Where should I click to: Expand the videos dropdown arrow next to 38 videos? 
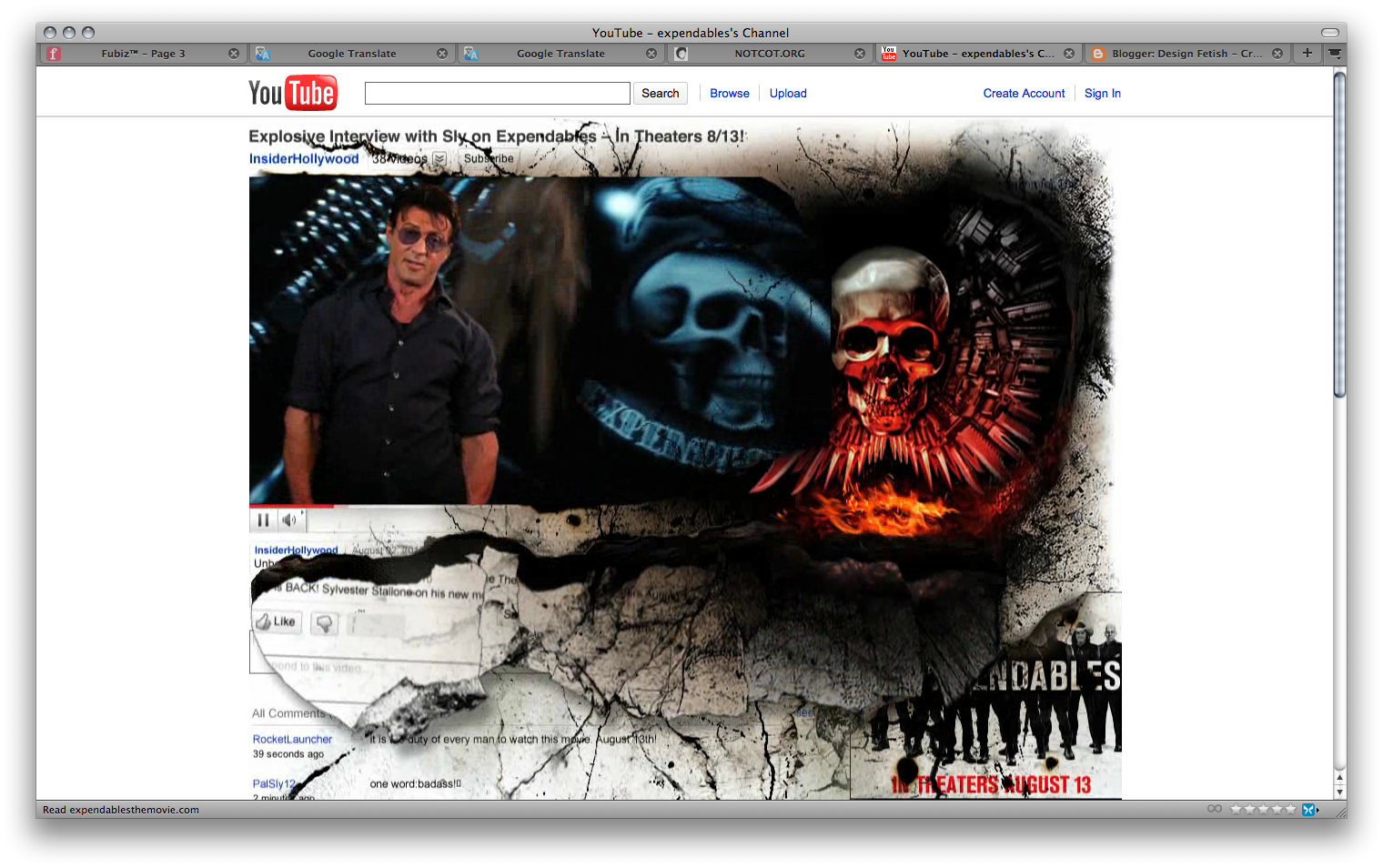439,158
